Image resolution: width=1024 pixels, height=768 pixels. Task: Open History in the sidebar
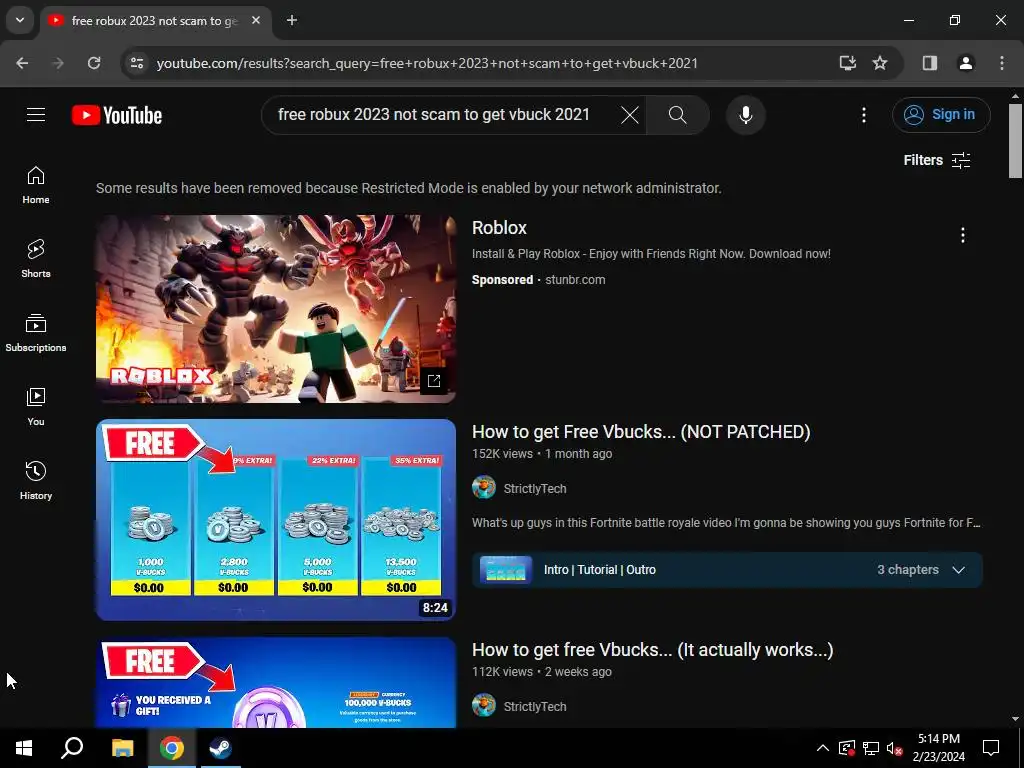pyautogui.click(x=36, y=481)
